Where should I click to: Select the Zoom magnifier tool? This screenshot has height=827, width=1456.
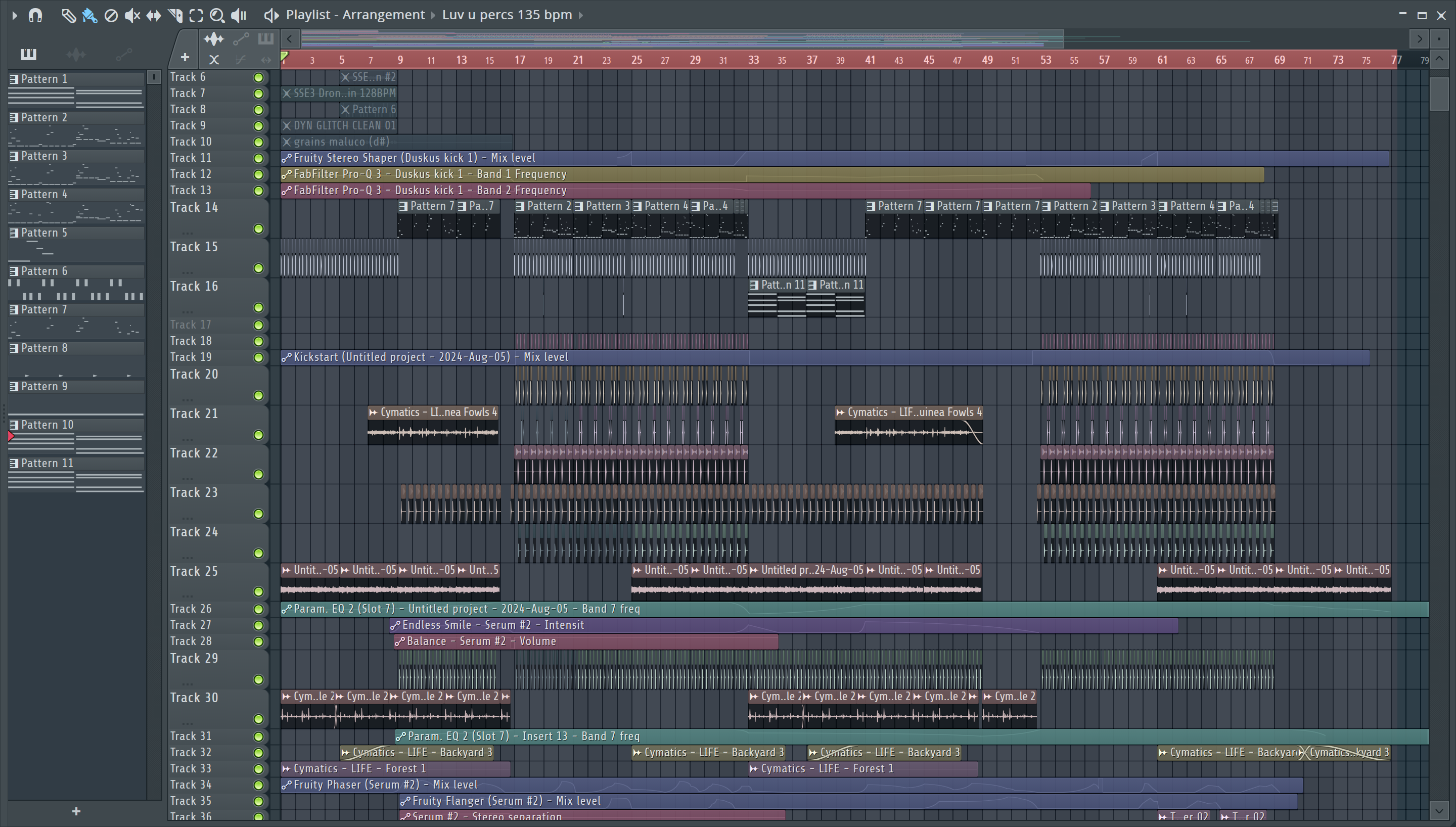(217, 15)
